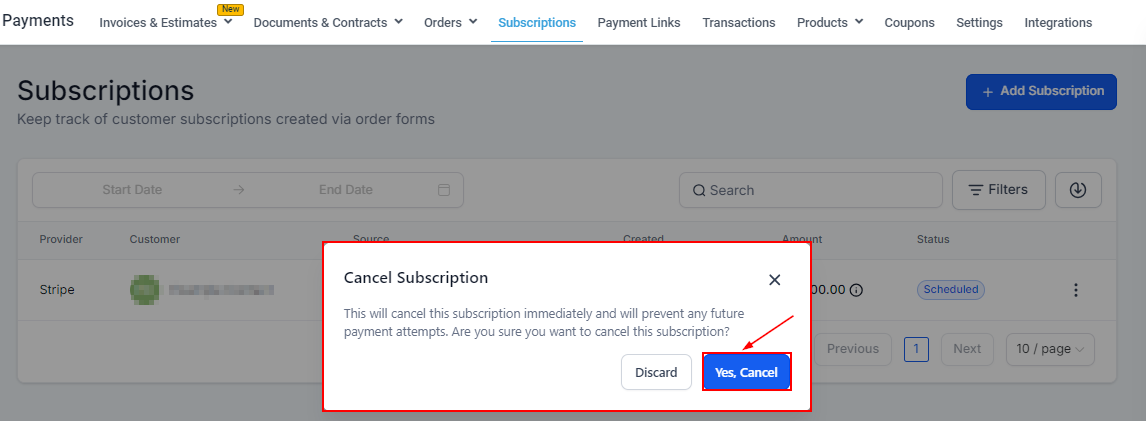Open the Filters panel
This screenshot has width=1146, height=421.
click(998, 190)
